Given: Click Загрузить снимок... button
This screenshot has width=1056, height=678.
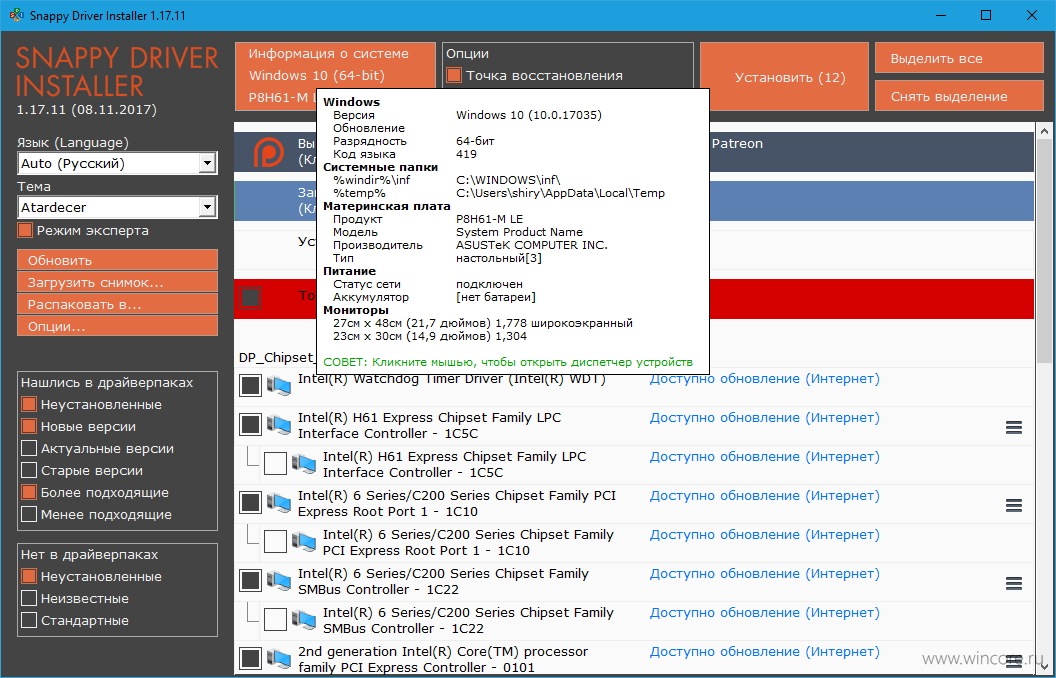Looking at the screenshot, I should click(117, 283).
